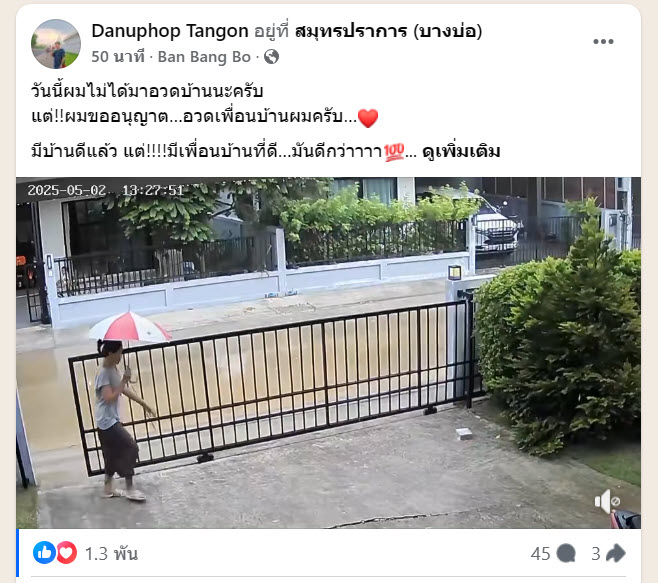Expand post text with ดูเพิ่มเติม
Image resolution: width=658 pixels, height=583 pixels.
(461, 152)
